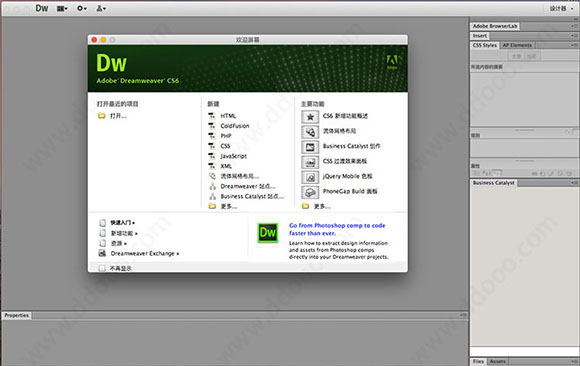Viewport: 580px width, 366px height.
Task: Select the CSS Styles tab
Action: (x=485, y=45)
